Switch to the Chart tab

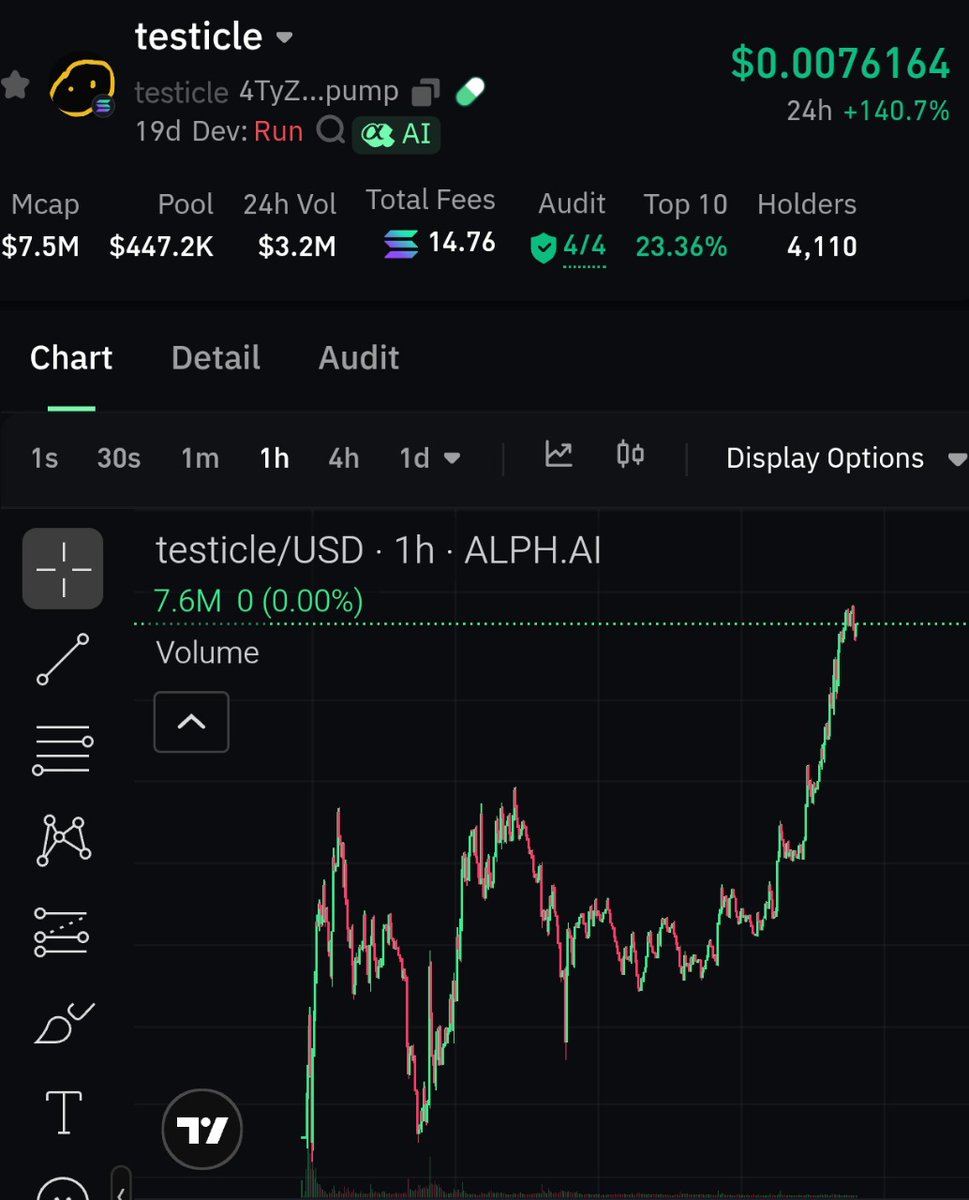pyautogui.click(x=71, y=358)
